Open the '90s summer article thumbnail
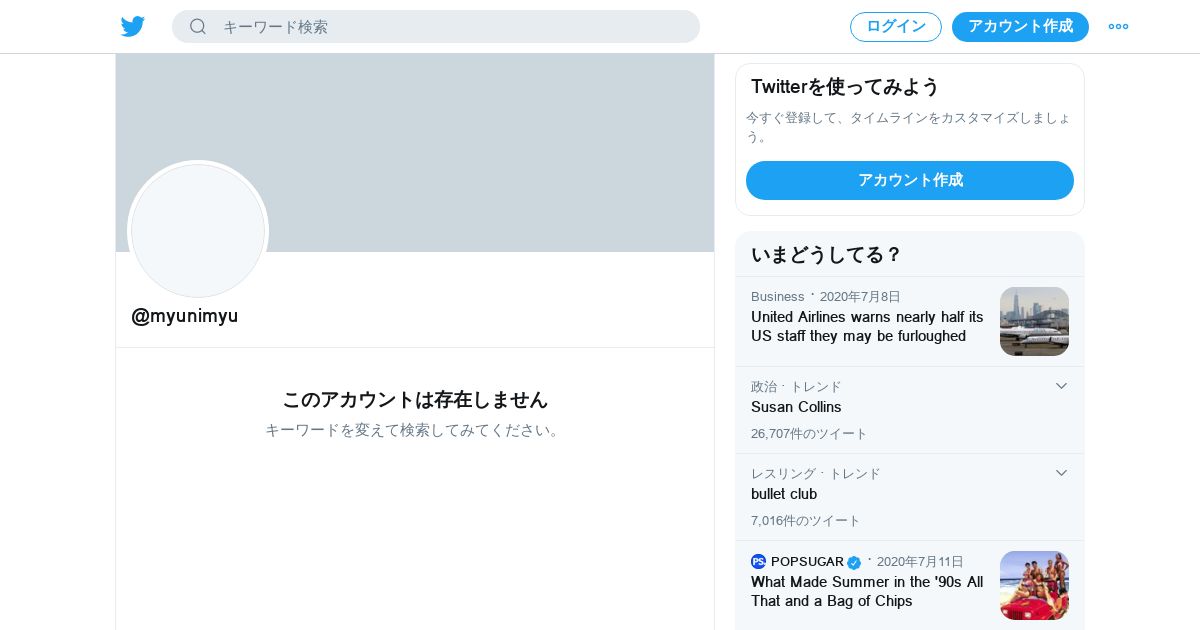Viewport: 1200px width, 630px height. click(1034, 585)
